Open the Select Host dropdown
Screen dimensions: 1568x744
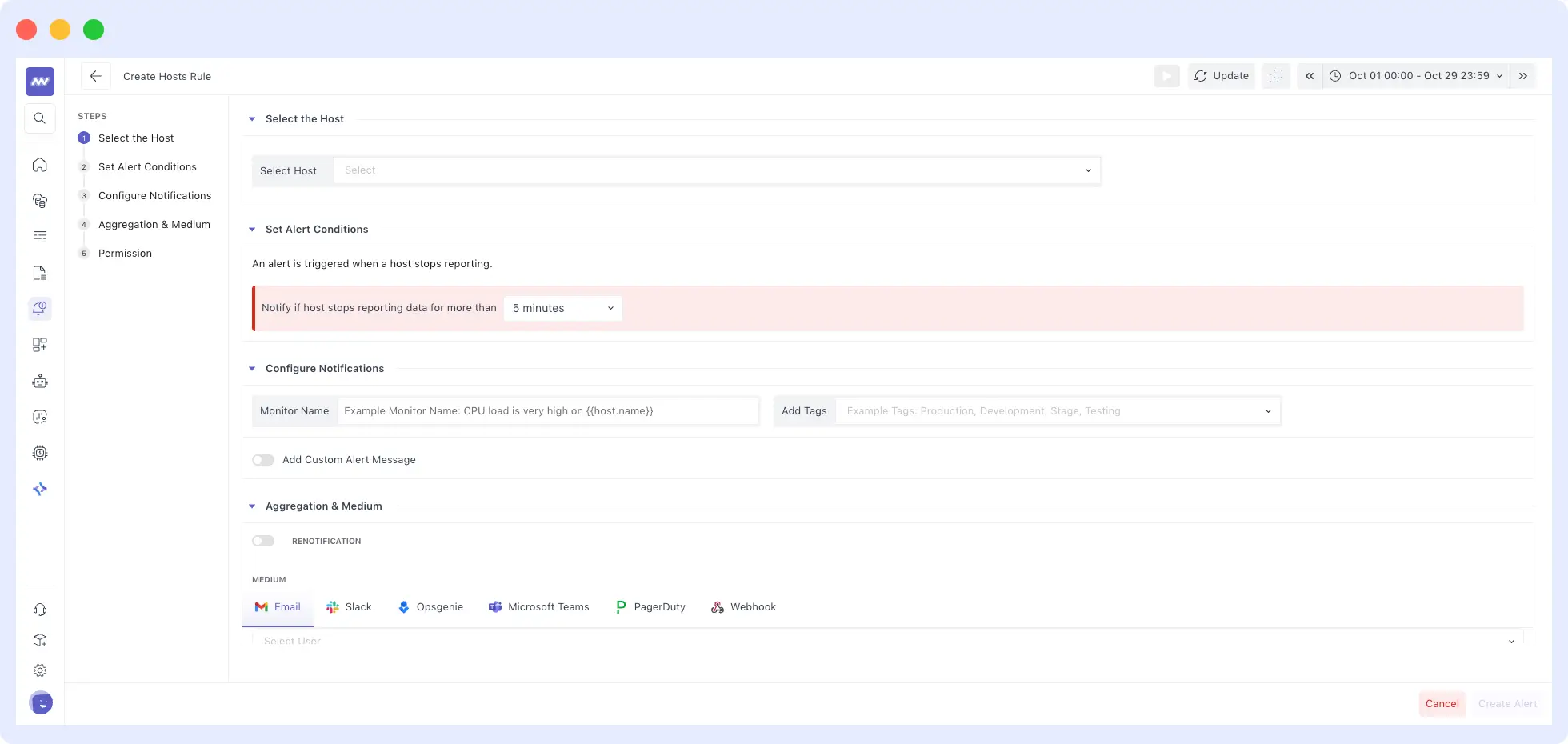716,170
